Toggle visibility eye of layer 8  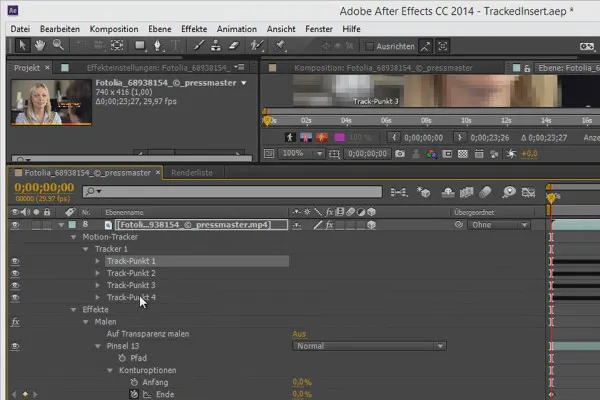[15, 225]
